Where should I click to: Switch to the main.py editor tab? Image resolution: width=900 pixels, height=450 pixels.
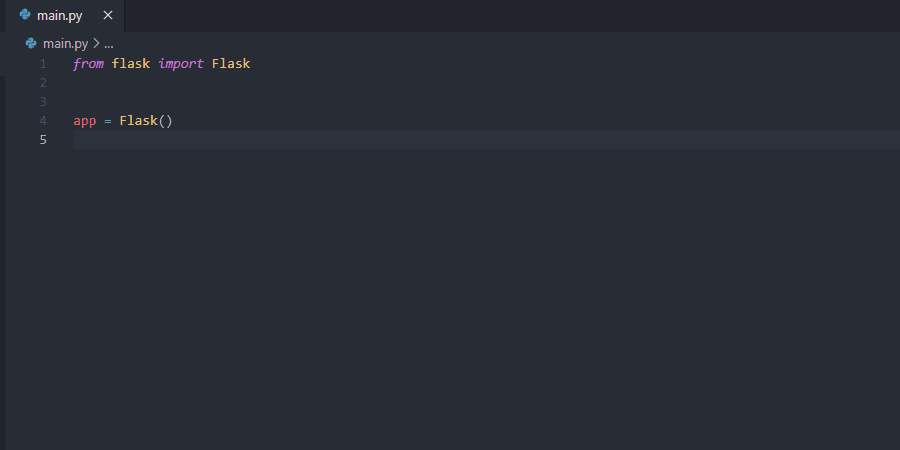click(x=60, y=15)
